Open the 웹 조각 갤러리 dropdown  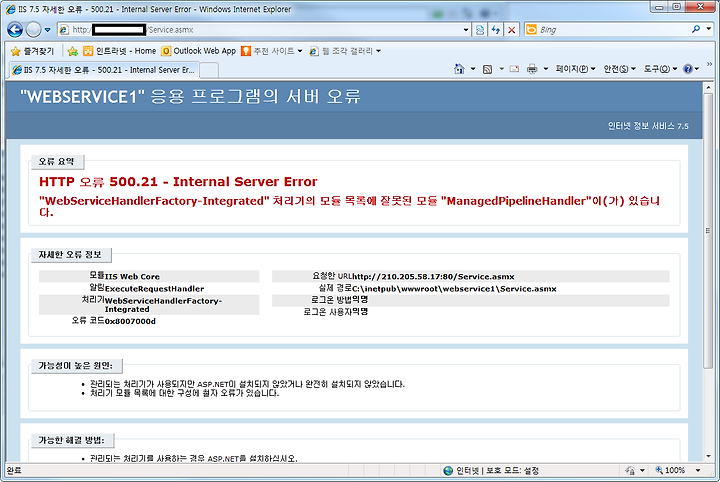click(345, 51)
